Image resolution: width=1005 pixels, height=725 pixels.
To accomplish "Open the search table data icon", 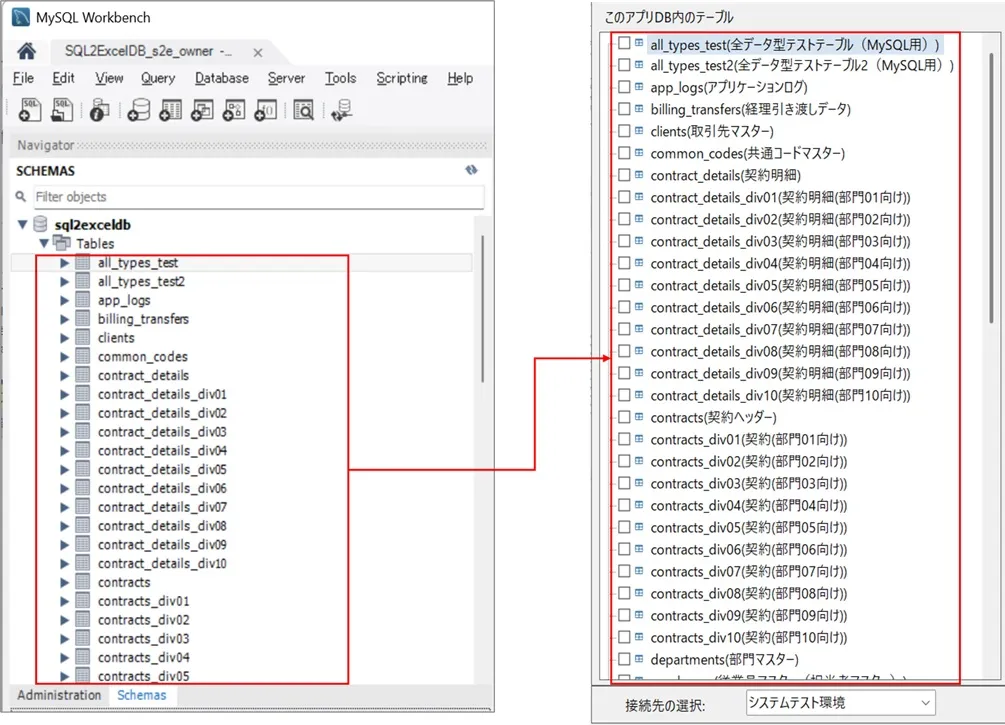I will click(x=303, y=110).
